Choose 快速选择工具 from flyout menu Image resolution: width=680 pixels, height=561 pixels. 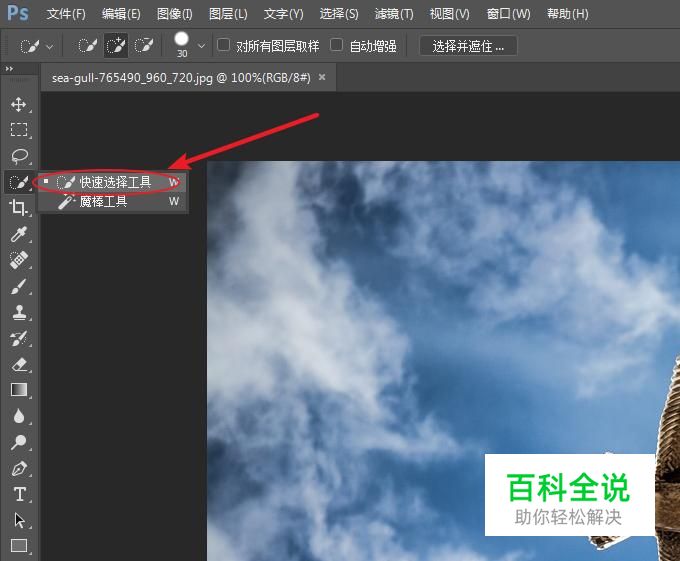(x=113, y=182)
